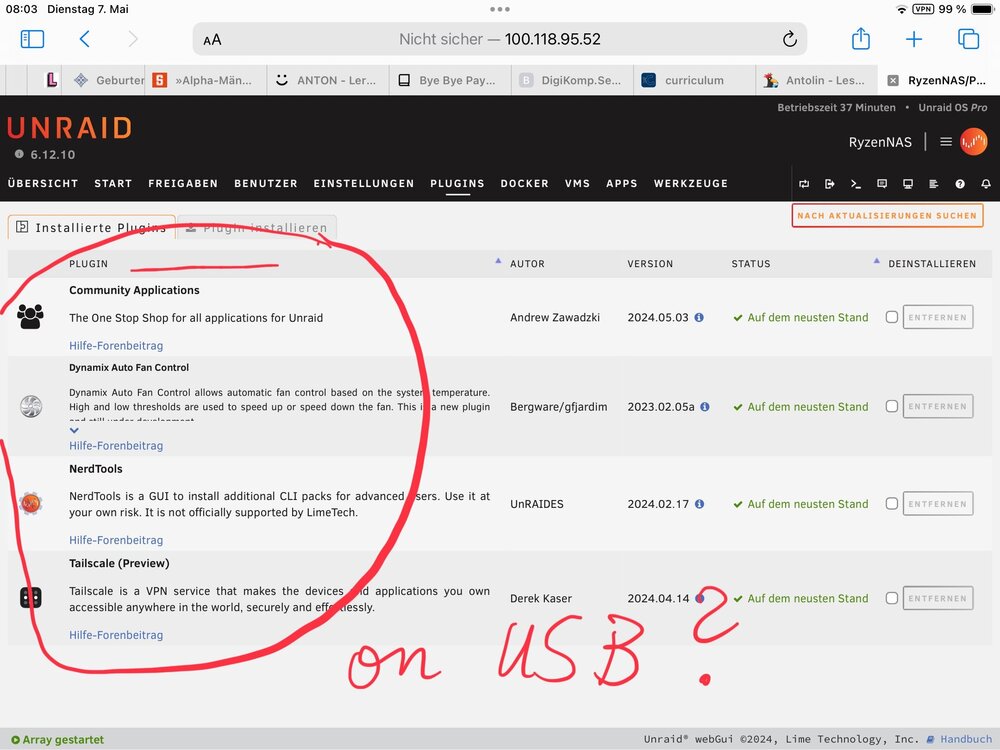Switch to the ANTON - Ler... browser tab

(328, 80)
